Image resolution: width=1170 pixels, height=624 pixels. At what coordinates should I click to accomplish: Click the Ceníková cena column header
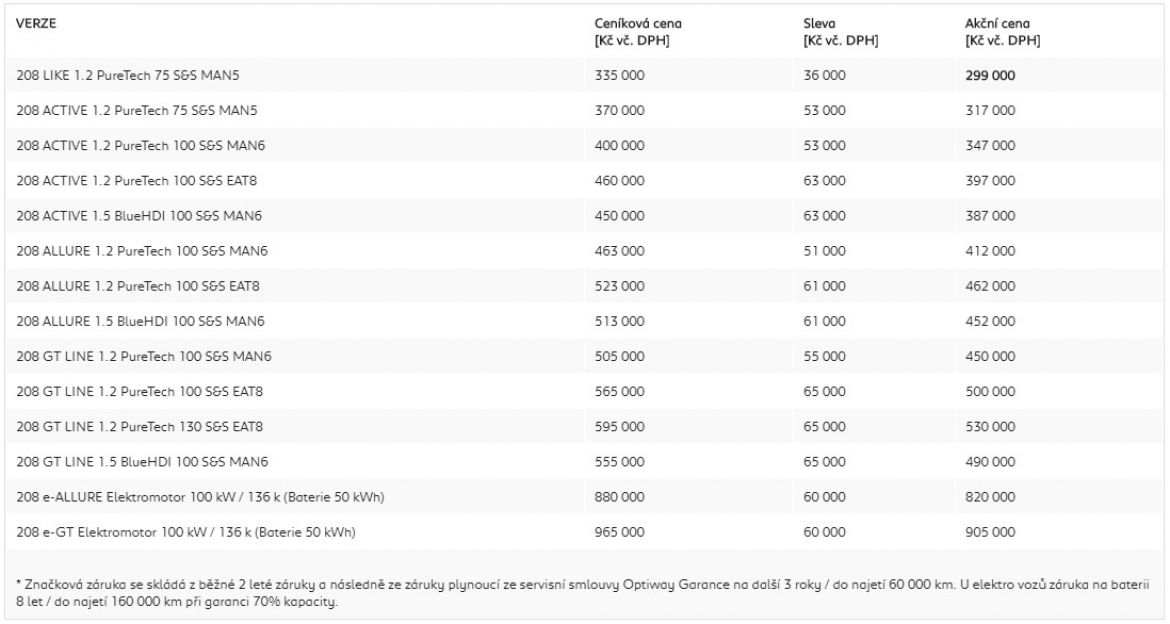[638, 32]
